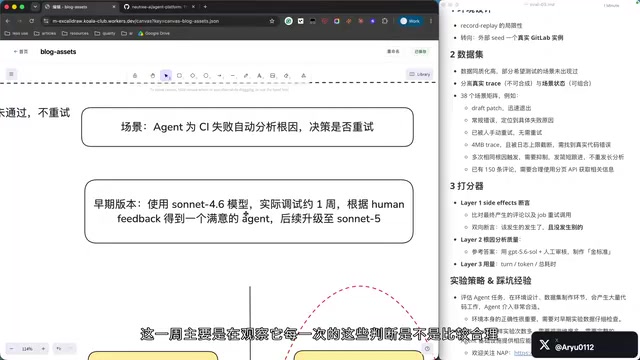Click the 'draft patch' bullet in notes
The height and width of the screenshot is (360, 640).
(501, 108)
